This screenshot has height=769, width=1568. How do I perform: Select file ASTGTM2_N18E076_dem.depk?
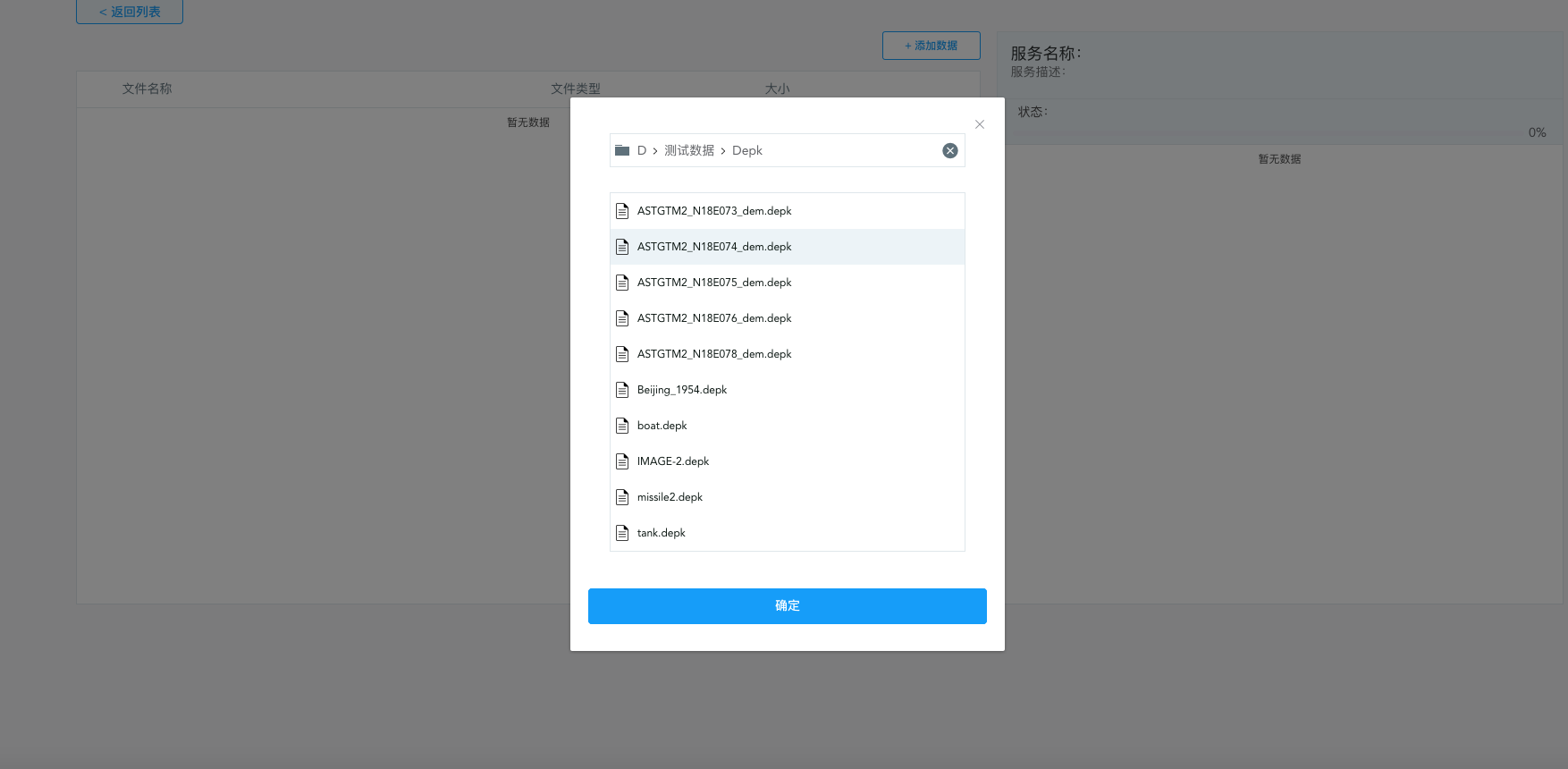[x=788, y=318]
